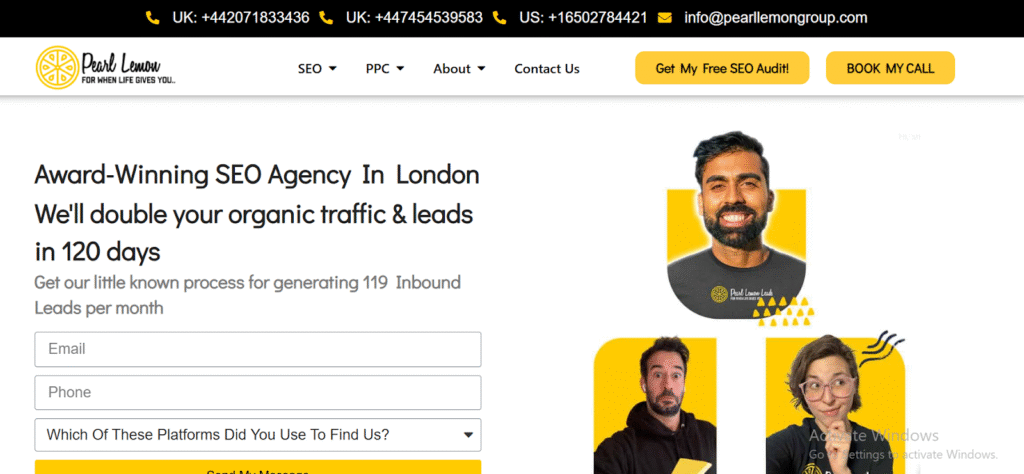The height and width of the screenshot is (474, 1024).
Task: Call UK number +442071833436 link
Action: tap(241, 18)
